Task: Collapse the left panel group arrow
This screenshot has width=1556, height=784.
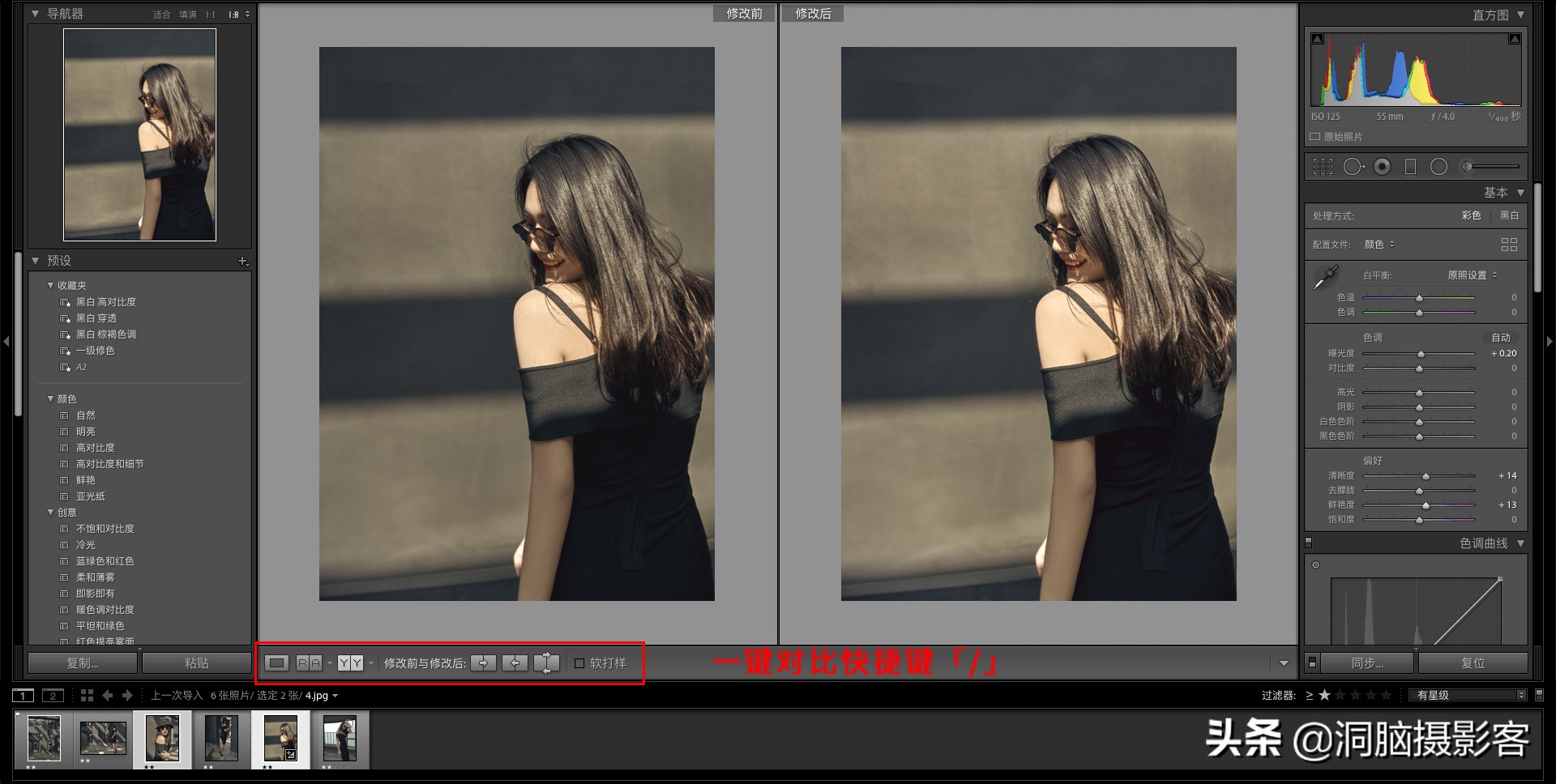Action: [6, 342]
